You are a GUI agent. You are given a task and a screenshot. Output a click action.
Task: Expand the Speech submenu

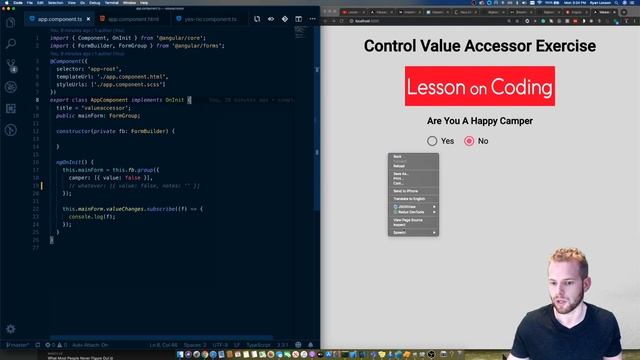(413, 233)
